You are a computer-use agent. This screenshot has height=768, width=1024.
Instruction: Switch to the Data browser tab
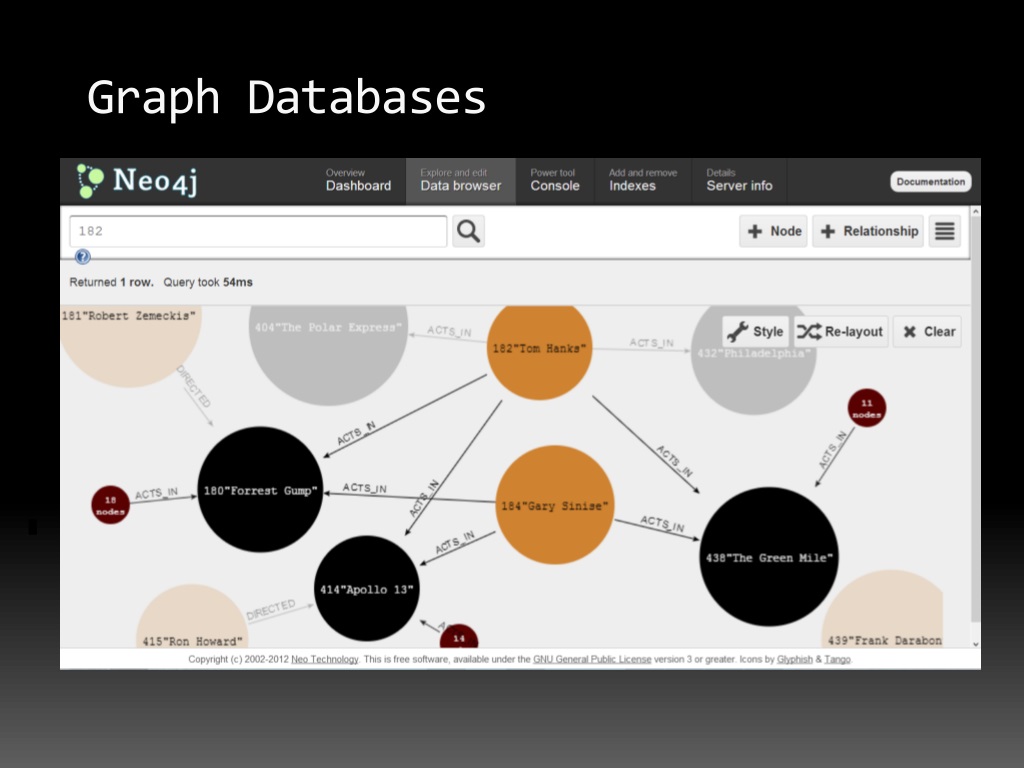click(460, 181)
